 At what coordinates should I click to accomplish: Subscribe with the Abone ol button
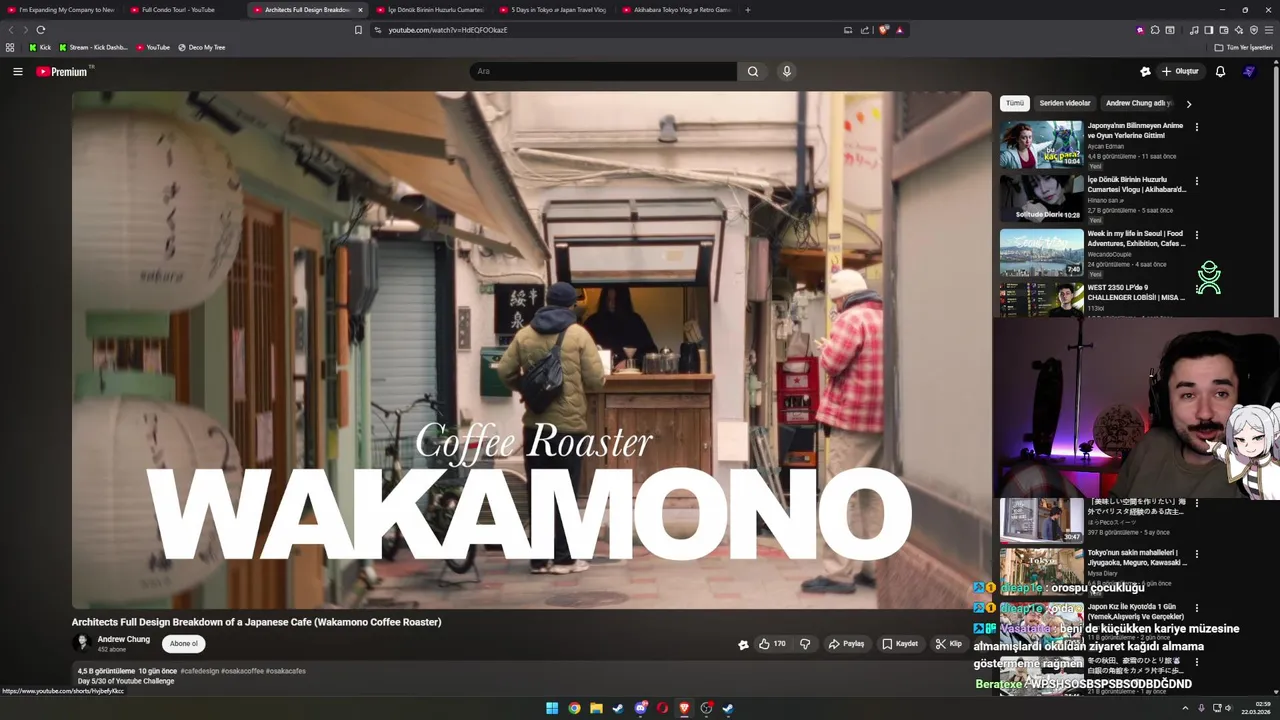tap(184, 644)
